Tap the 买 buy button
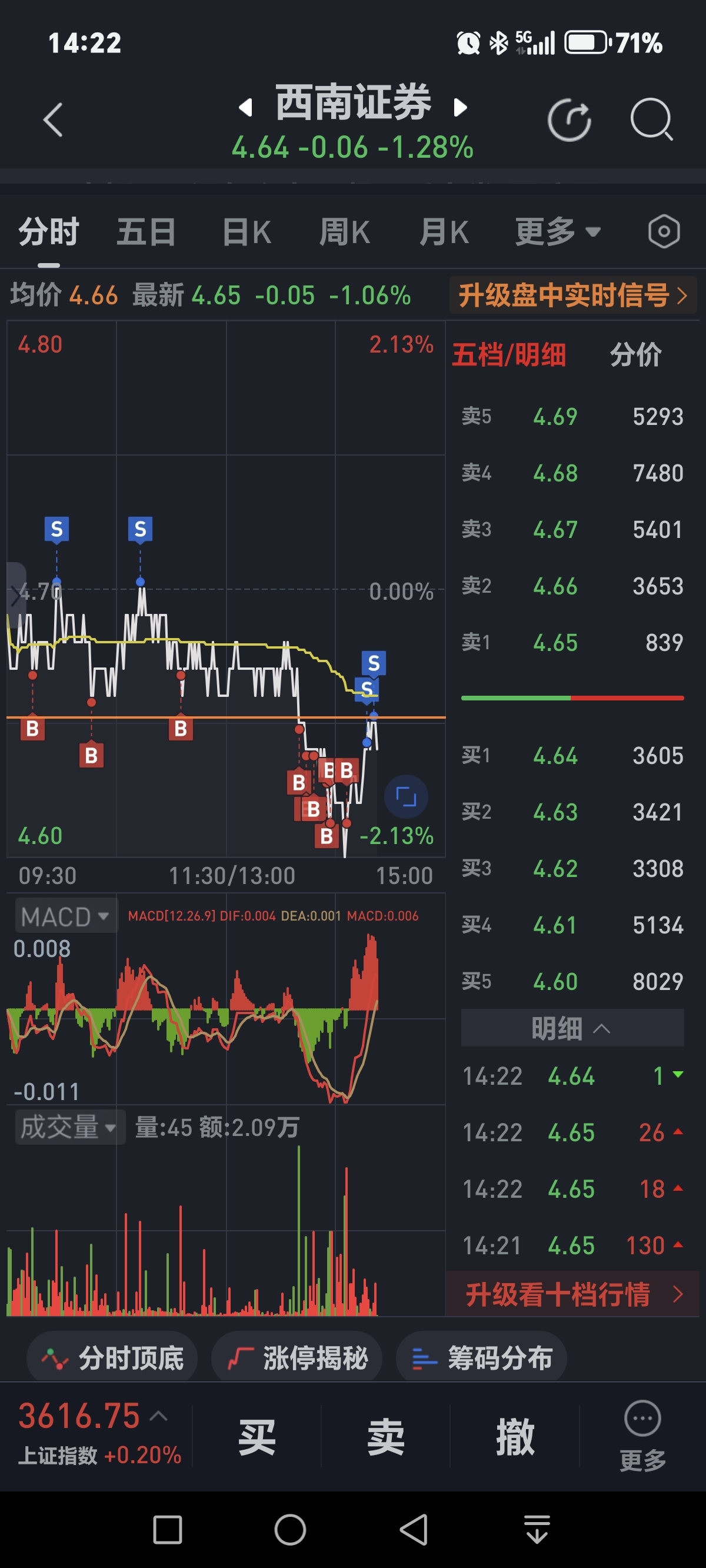The image size is (706, 1568). click(257, 1437)
